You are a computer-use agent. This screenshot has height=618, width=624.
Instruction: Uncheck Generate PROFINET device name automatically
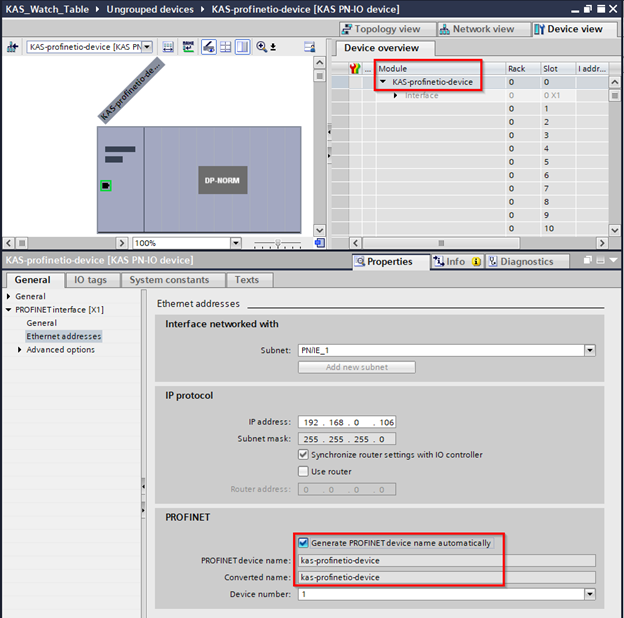[303, 543]
